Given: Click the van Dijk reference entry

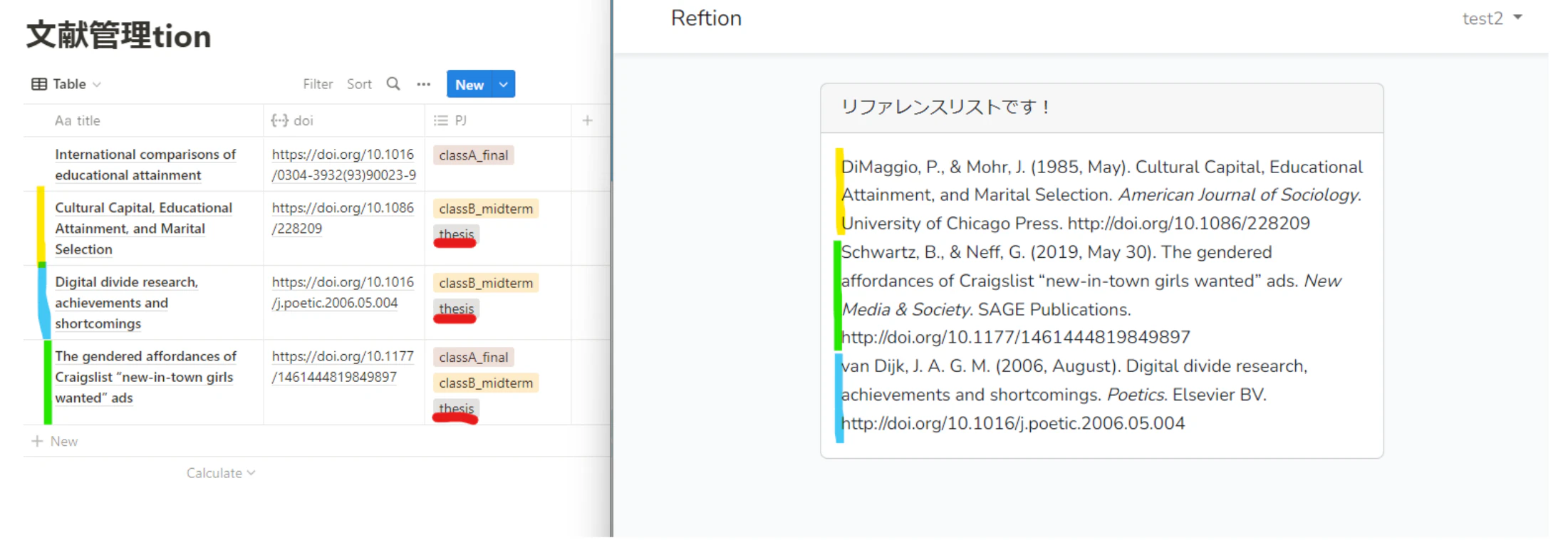Looking at the screenshot, I should 1075,395.
